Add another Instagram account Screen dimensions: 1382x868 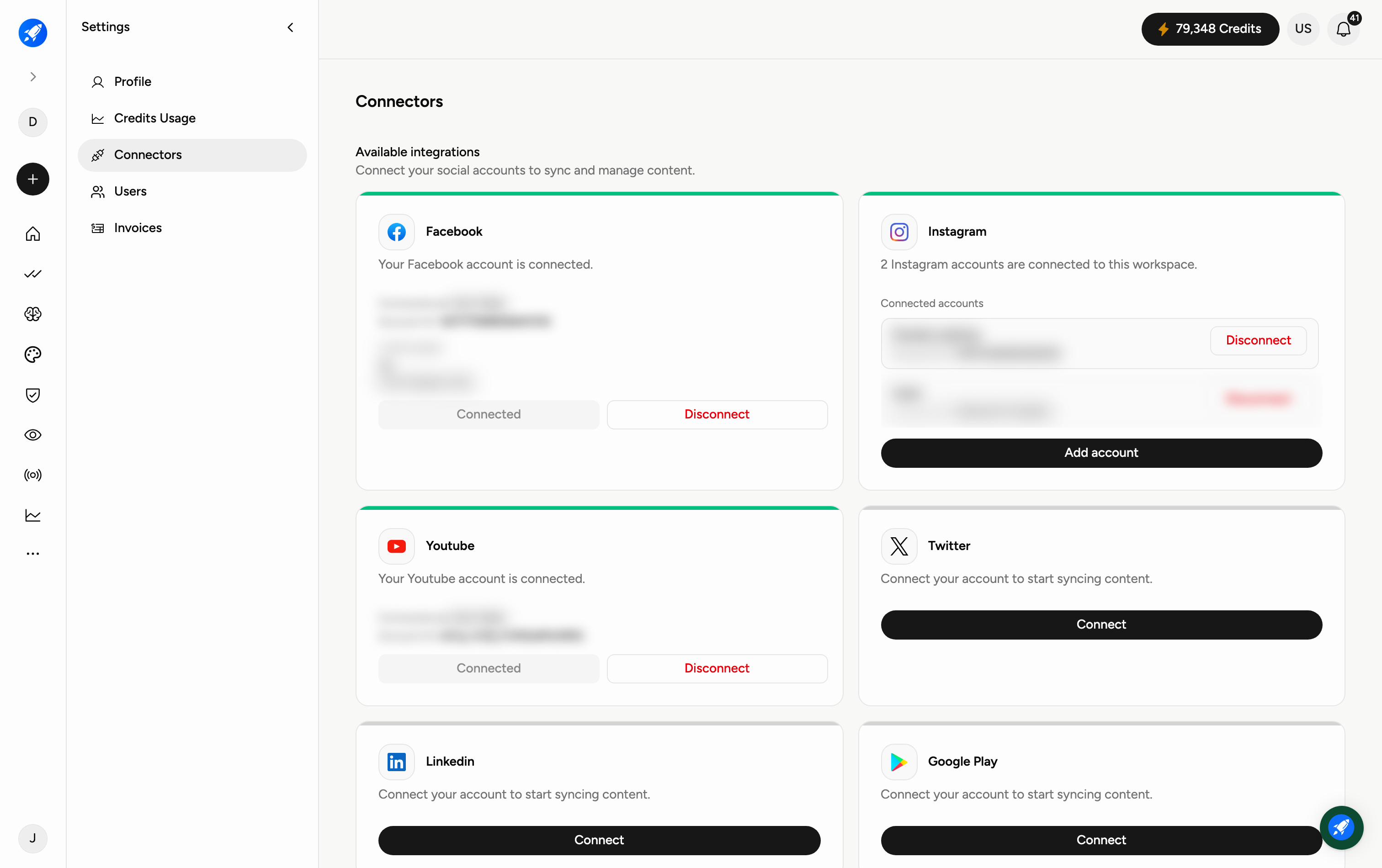(x=1101, y=453)
